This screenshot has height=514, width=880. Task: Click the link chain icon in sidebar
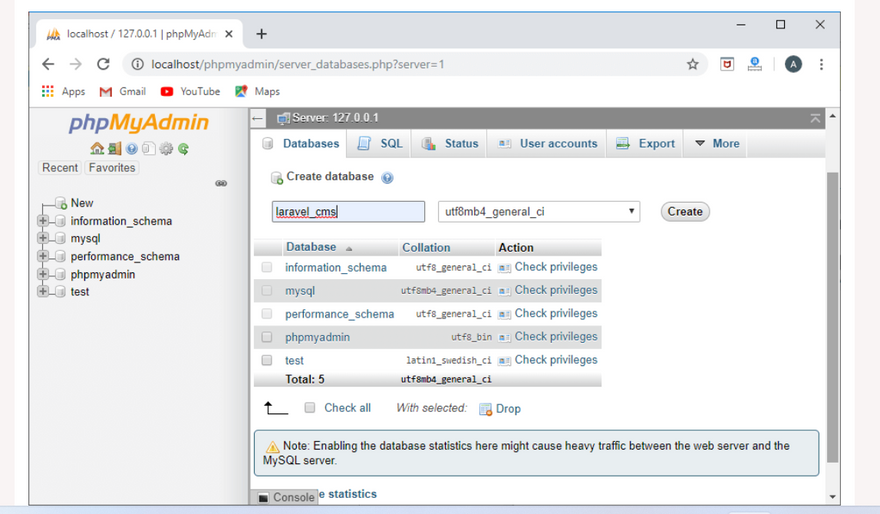tap(221, 183)
